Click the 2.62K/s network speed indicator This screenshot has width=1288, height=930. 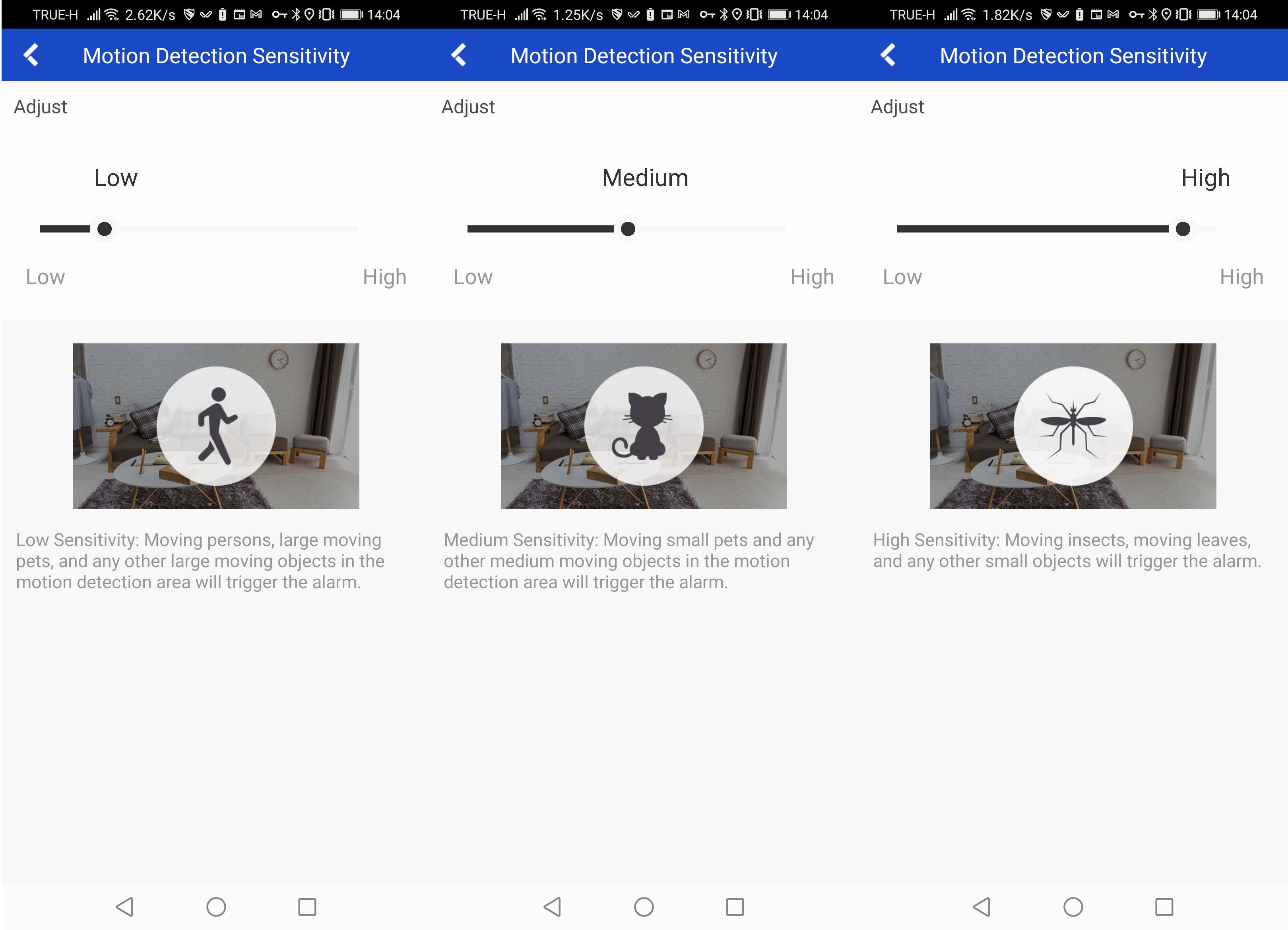150,15
